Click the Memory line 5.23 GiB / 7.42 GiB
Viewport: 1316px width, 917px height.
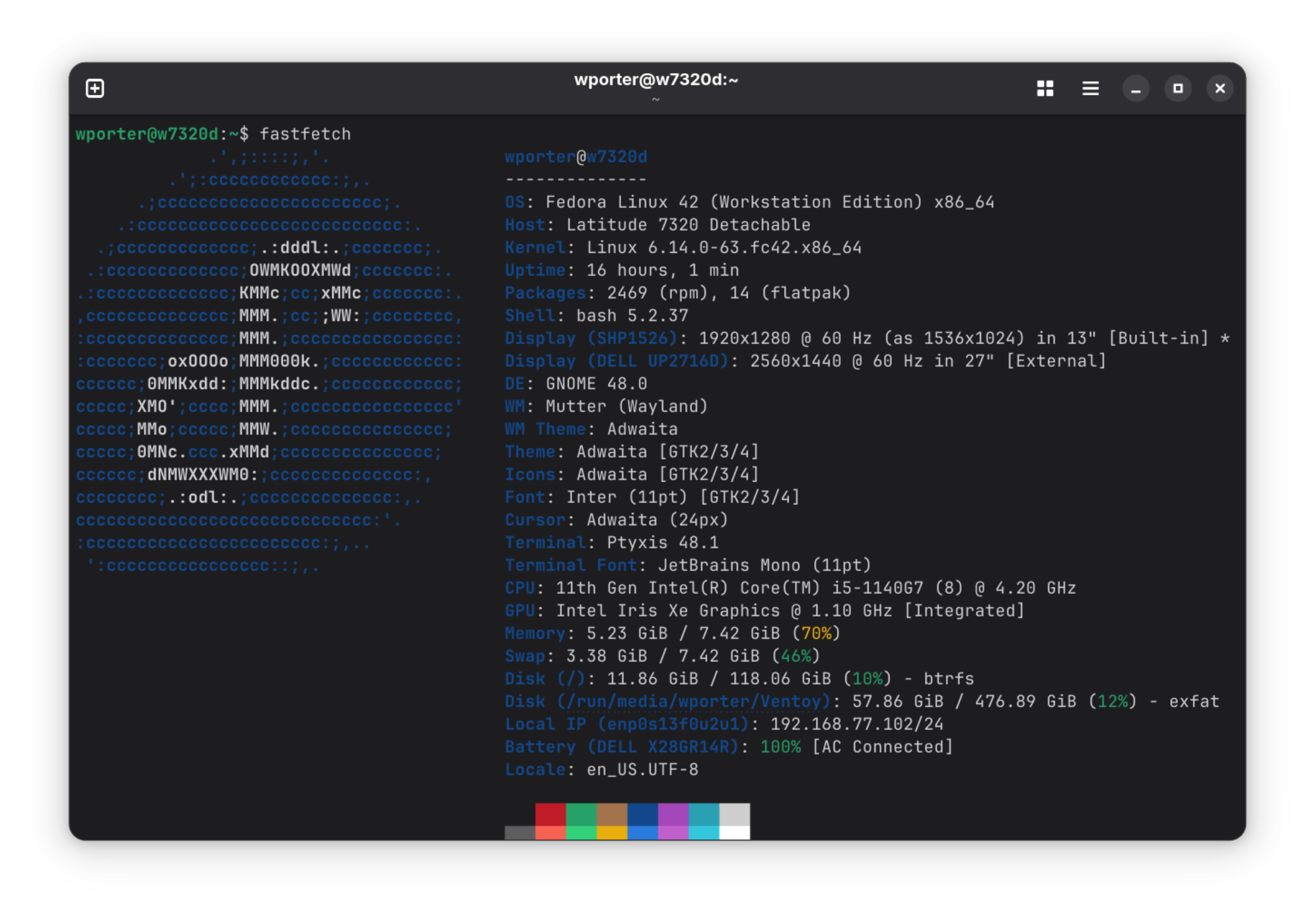(673, 633)
